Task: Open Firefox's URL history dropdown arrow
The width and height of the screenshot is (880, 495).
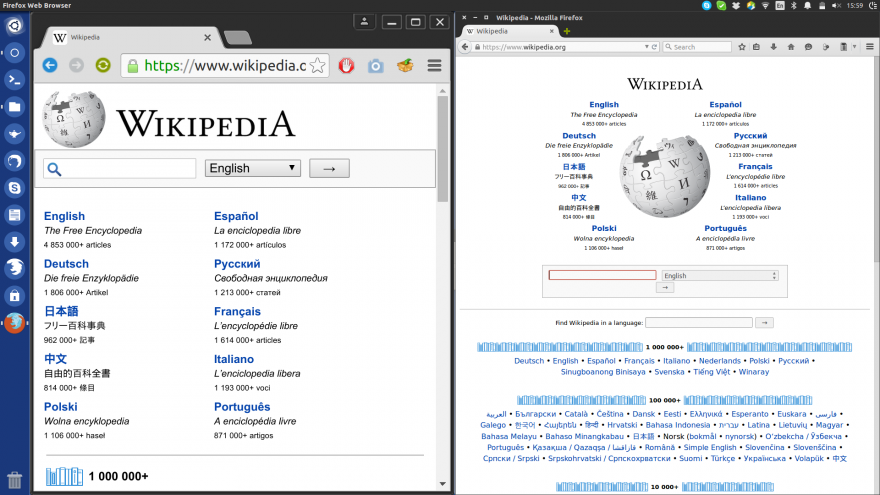Action: 647,47
